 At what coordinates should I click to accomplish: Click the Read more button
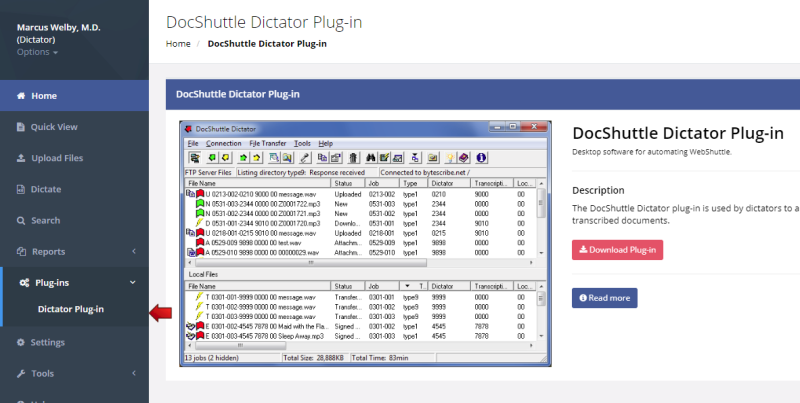click(x=604, y=298)
